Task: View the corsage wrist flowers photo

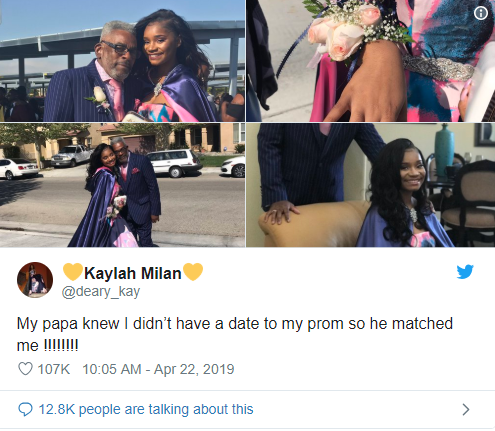Action: coord(371,61)
